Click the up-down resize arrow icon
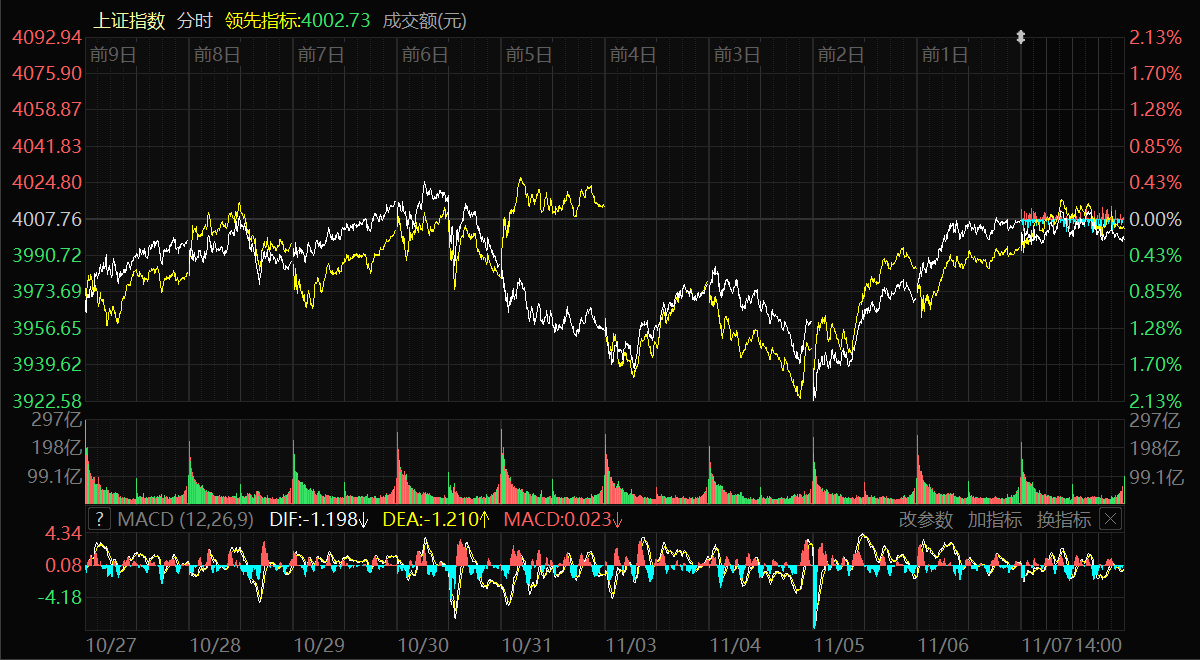Image resolution: width=1200 pixels, height=660 pixels. pyautogui.click(x=1021, y=37)
